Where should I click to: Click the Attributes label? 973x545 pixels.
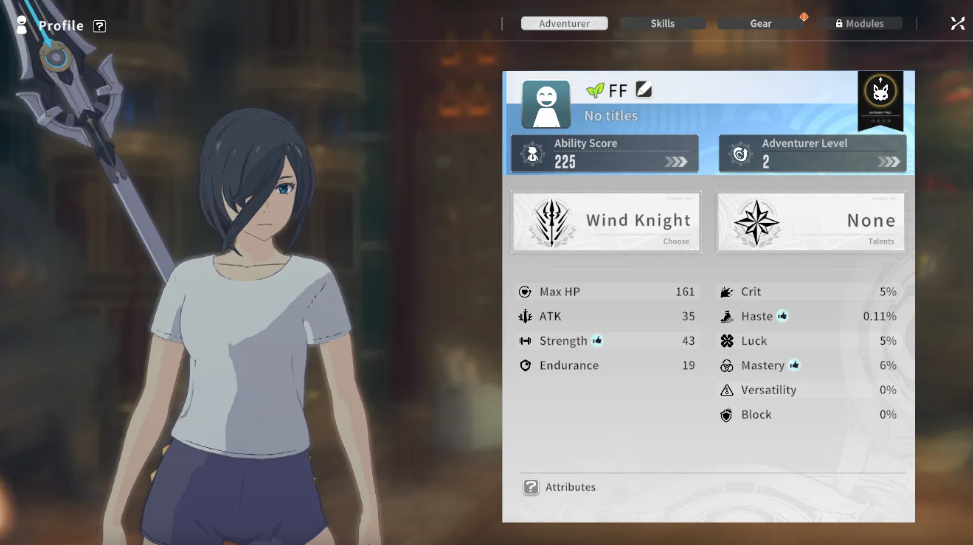[570, 487]
